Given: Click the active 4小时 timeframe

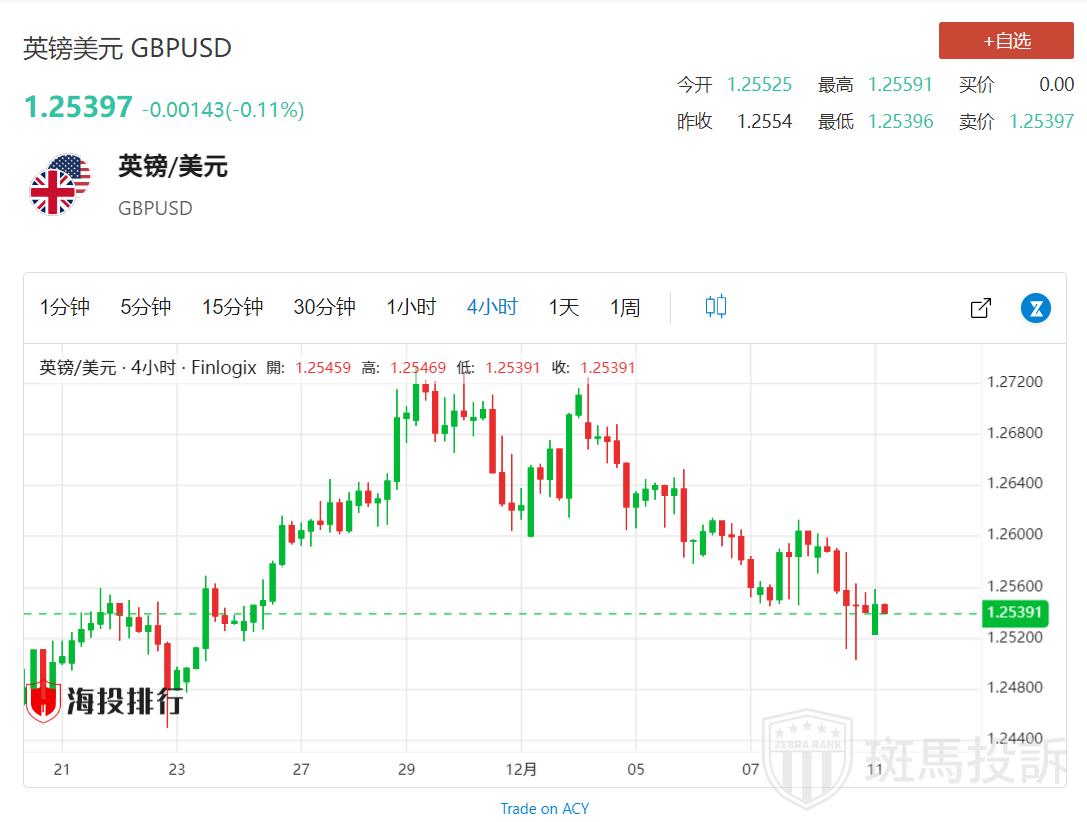Looking at the screenshot, I should pos(492,307).
